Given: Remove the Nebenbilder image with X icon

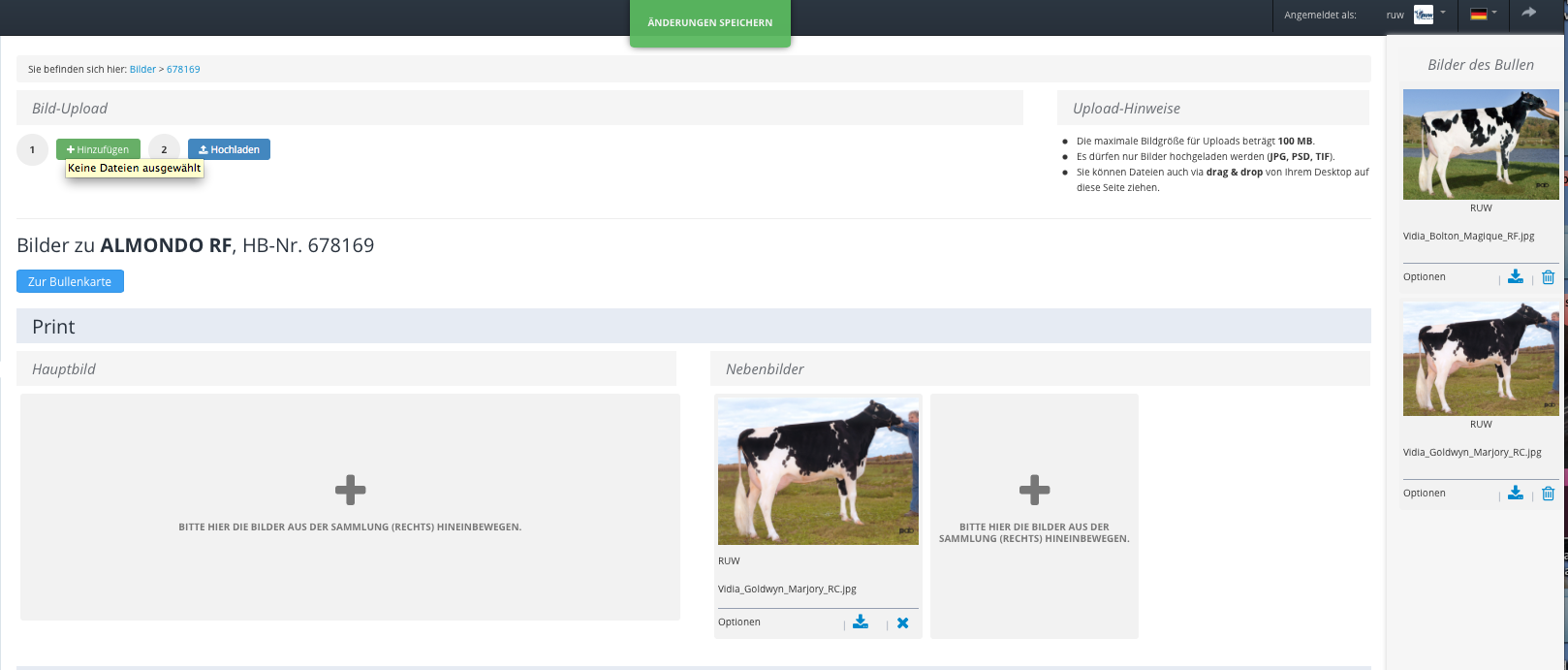Looking at the screenshot, I should 902,623.
